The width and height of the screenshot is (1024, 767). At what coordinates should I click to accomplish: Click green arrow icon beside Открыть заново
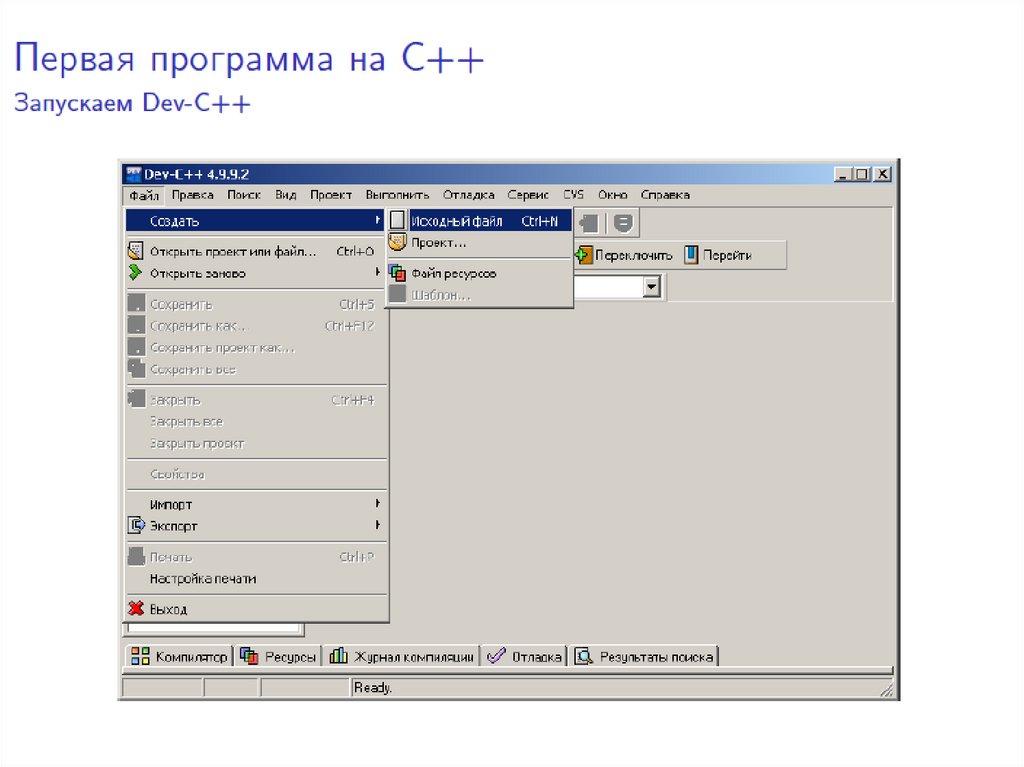click(135, 272)
